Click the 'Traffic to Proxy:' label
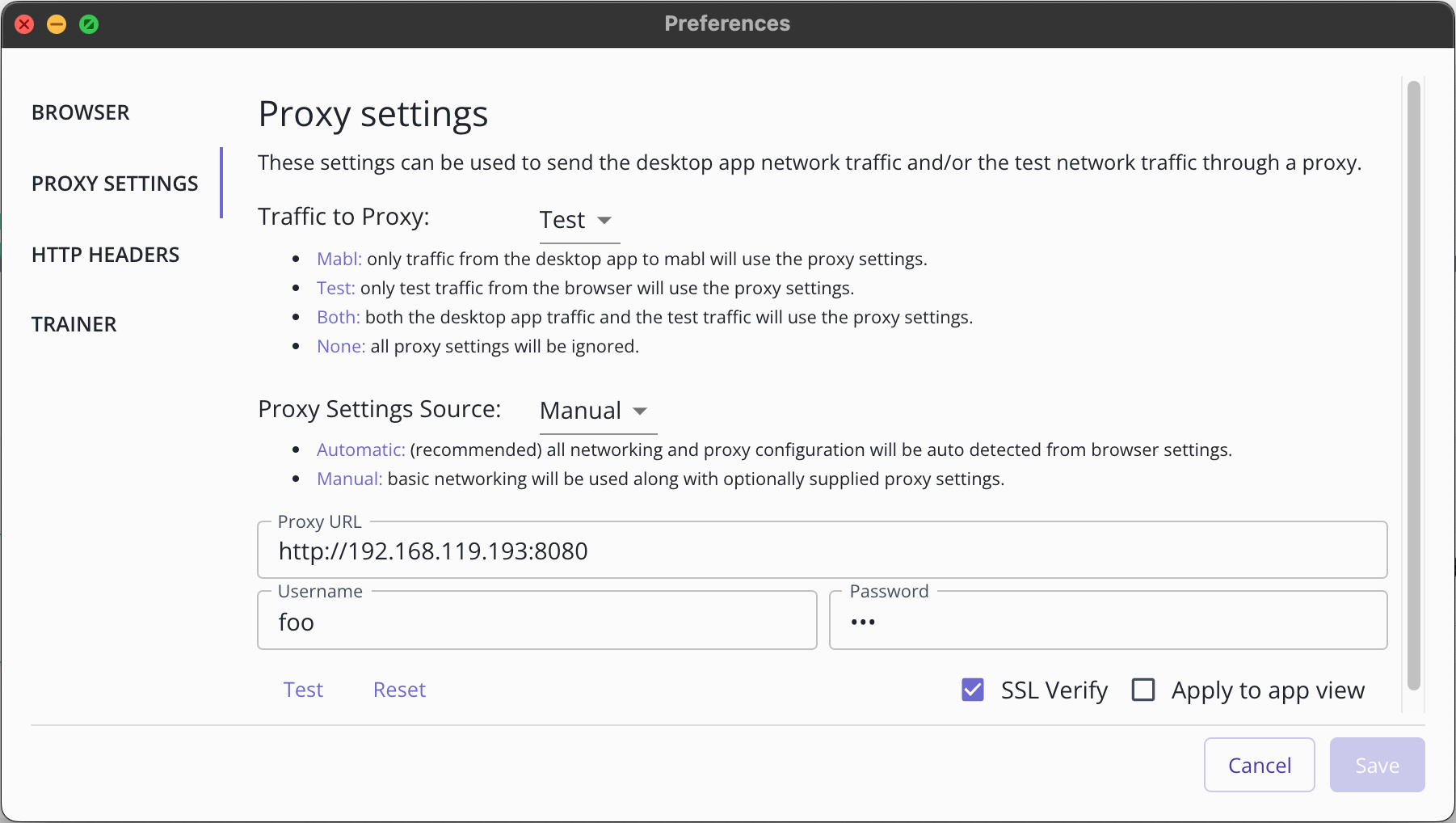The height and width of the screenshot is (823, 1456). (x=344, y=217)
